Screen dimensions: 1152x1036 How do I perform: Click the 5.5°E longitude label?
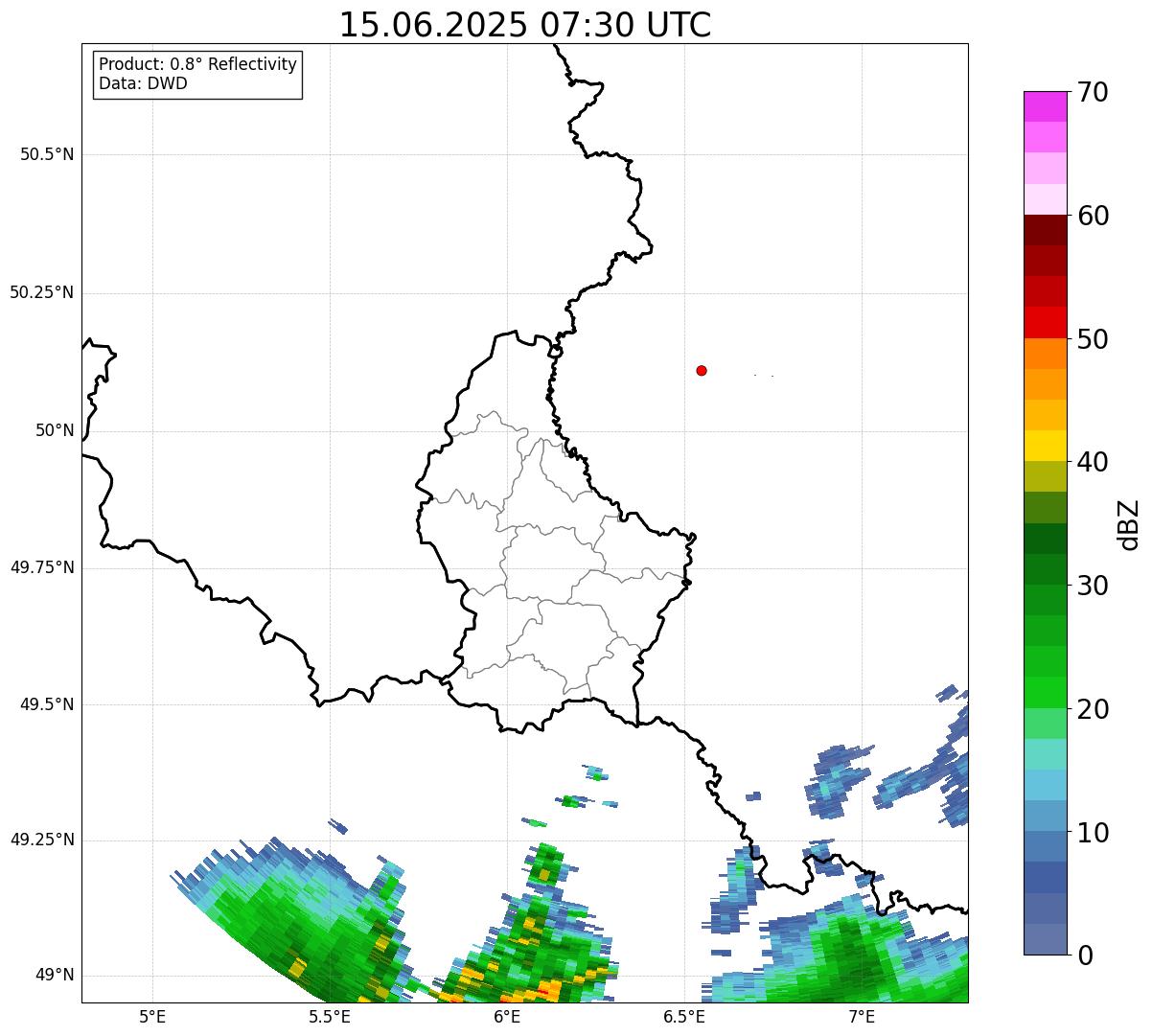coord(330,1016)
